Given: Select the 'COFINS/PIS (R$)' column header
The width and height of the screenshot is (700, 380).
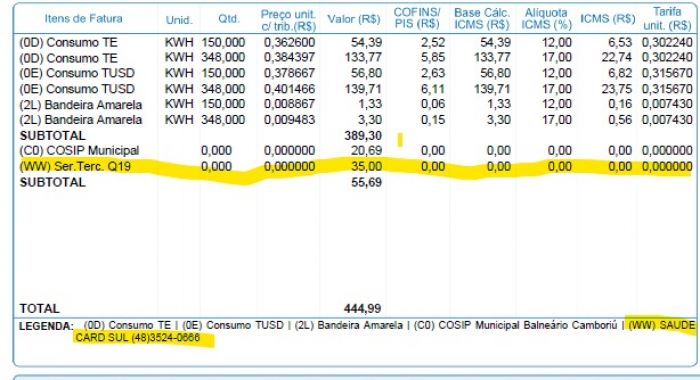Looking at the screenshot, I should pos(417,18).
